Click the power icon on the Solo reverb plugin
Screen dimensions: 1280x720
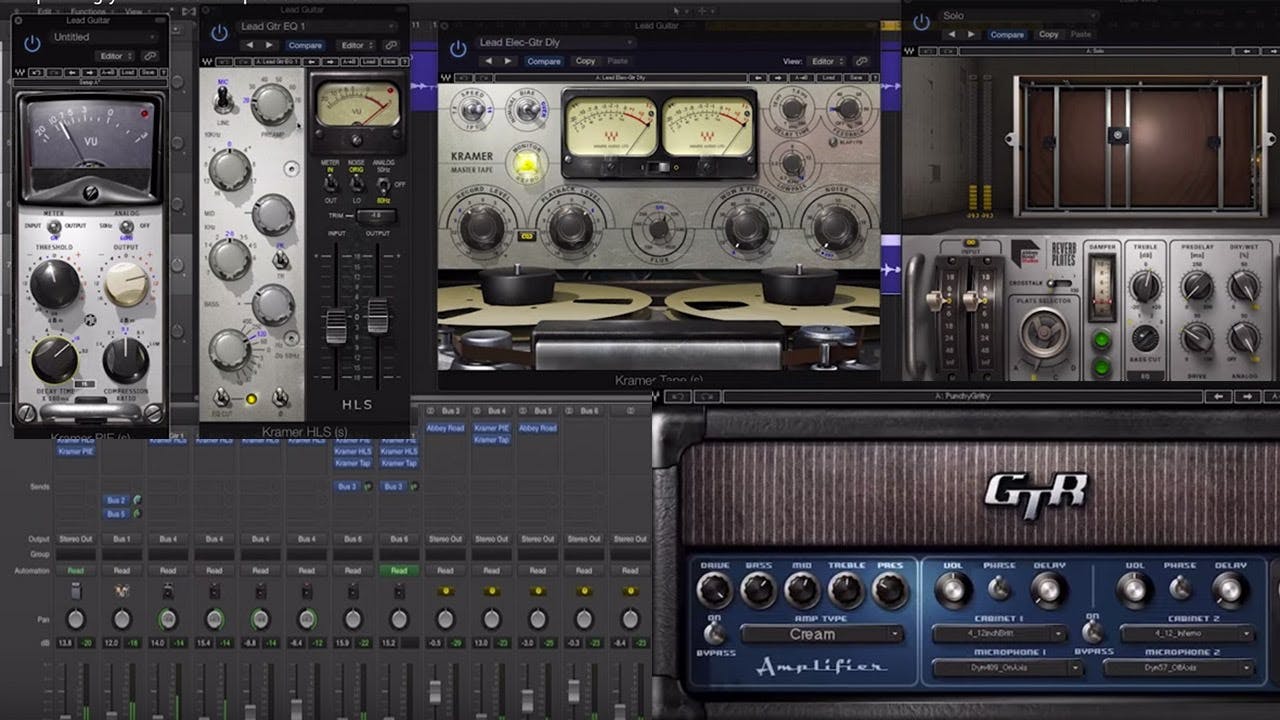point(921,22)
